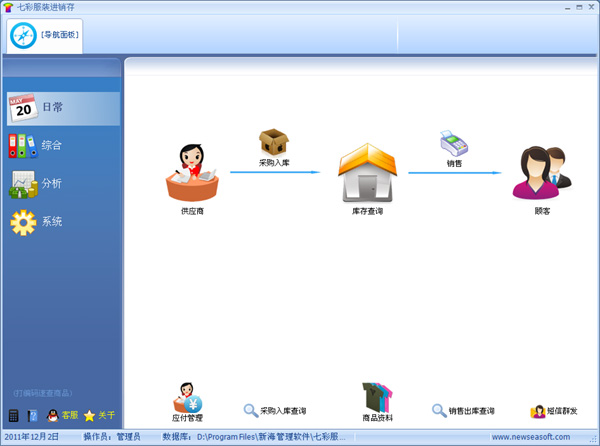Open the 供应商 supplier icon
Image resolution: width=600 pixels, height=446 pixels.
192,175
